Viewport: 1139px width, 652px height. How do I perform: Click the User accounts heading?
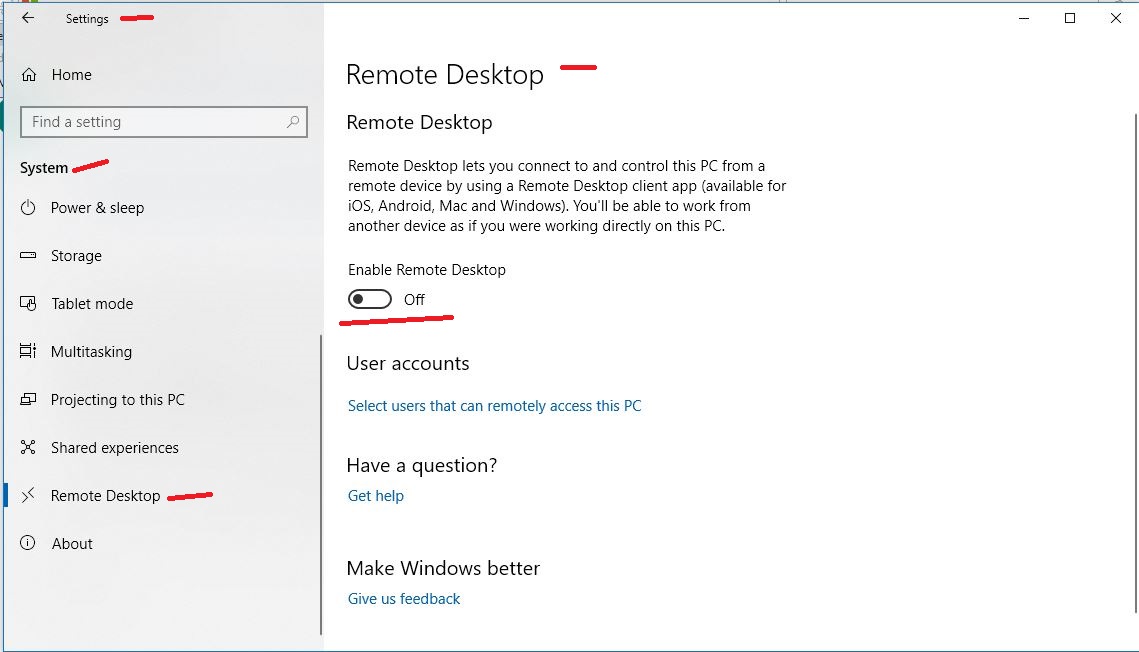point(408,363)
